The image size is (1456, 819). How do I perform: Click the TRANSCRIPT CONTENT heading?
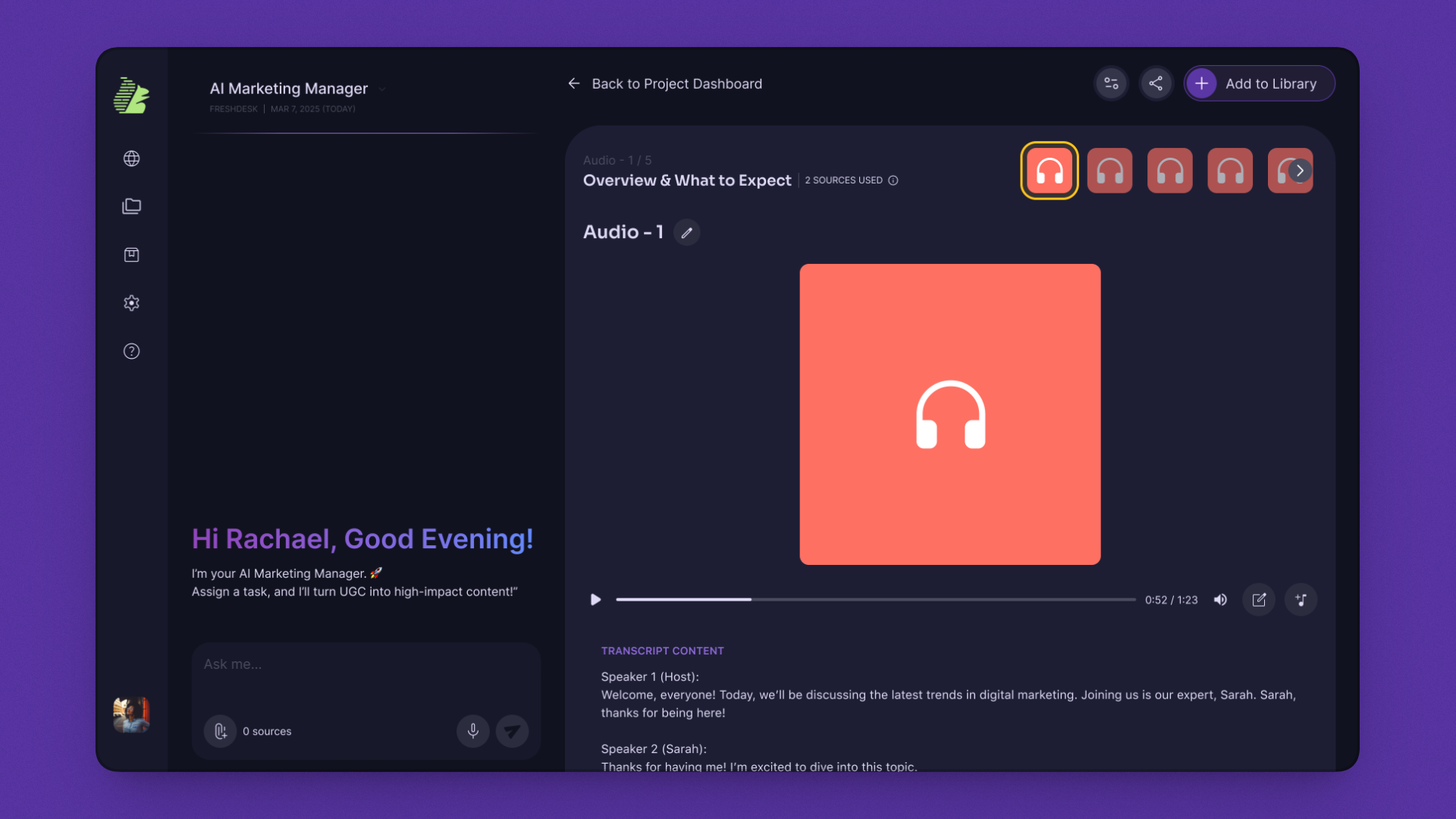click(662, 651)
